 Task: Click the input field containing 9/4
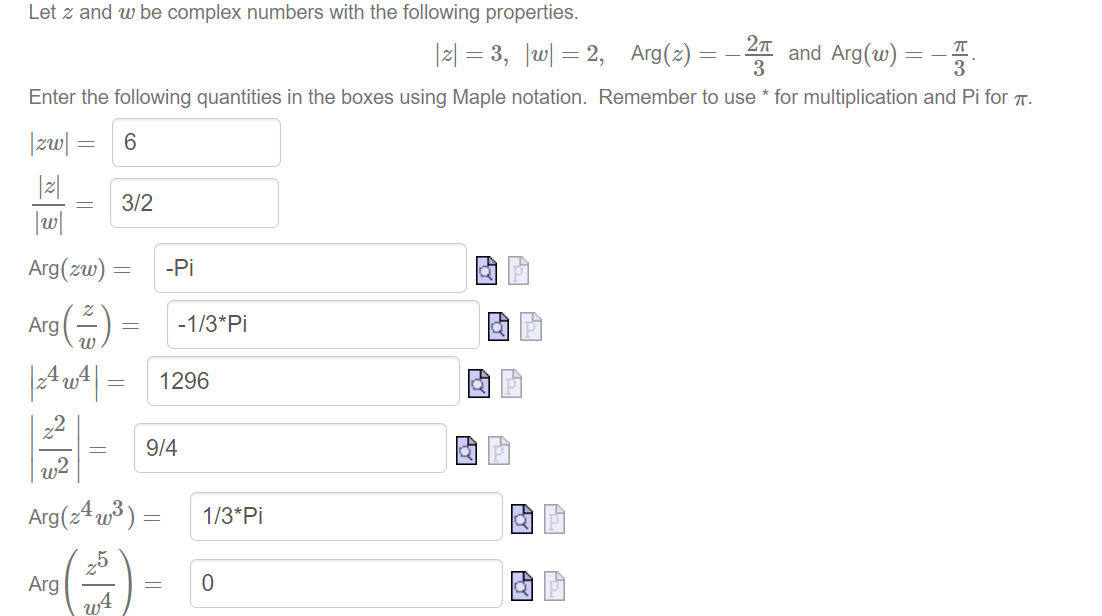pyautogui.click(x=290, y=448)
